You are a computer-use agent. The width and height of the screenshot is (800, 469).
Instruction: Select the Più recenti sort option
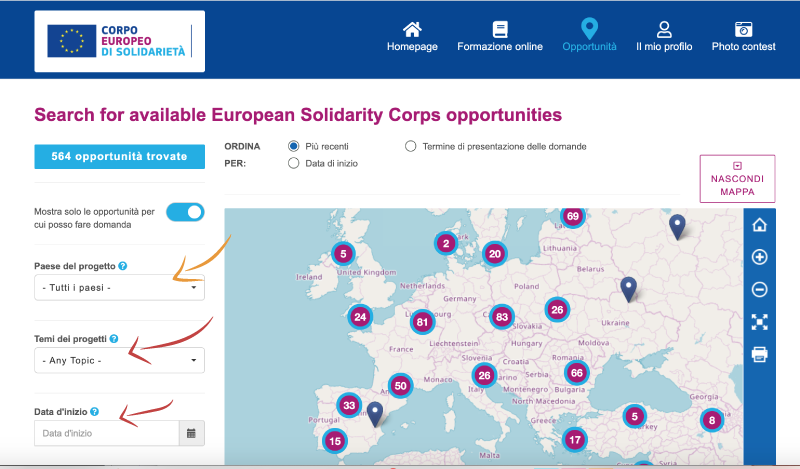click(x=293, y=146)
